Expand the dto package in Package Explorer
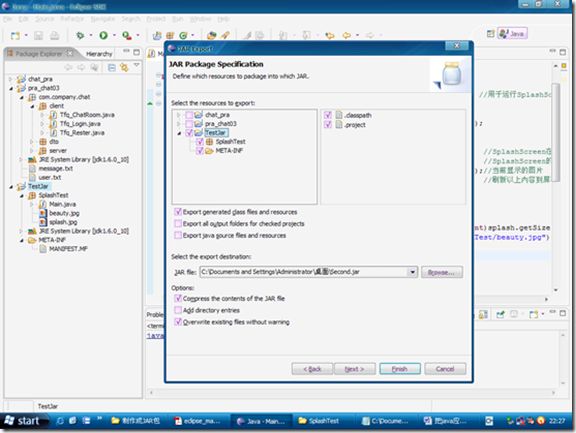The image size is (576, 433). coord(32,141)
